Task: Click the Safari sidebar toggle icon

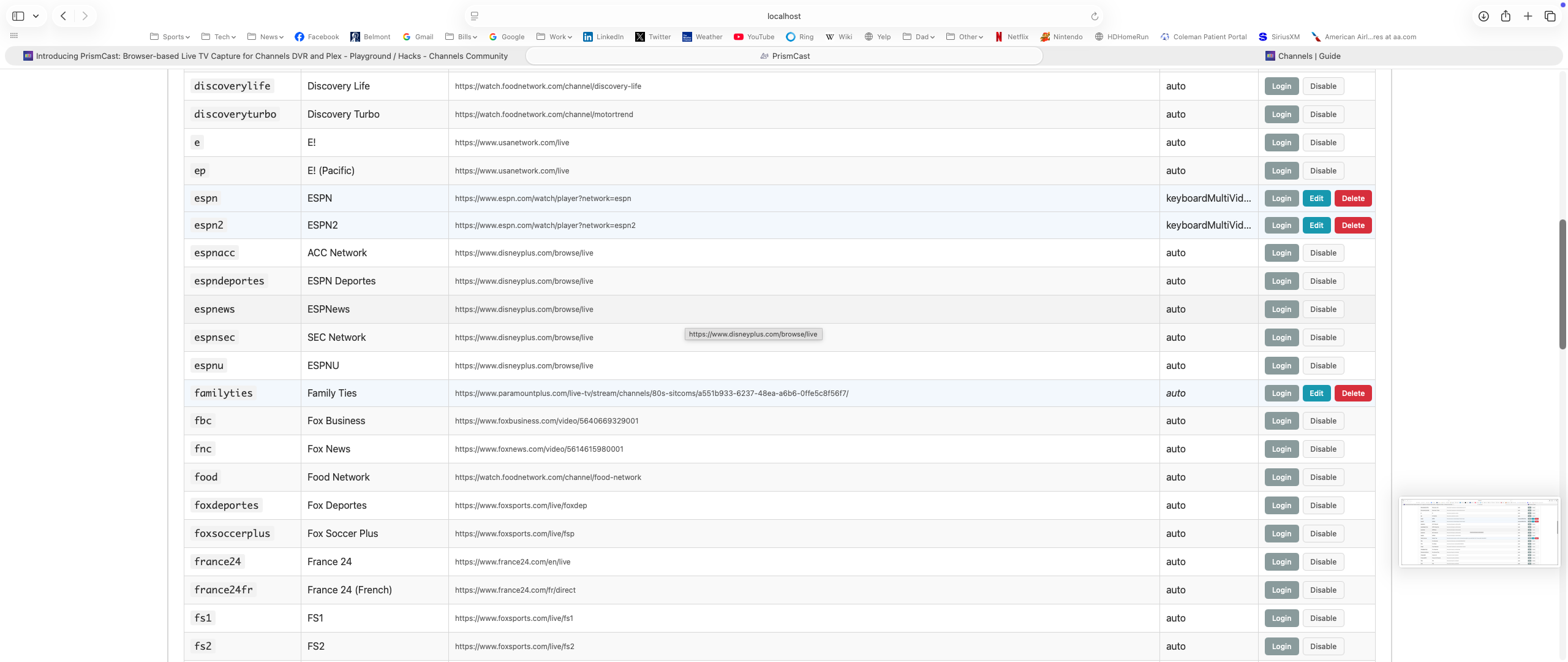Action: coord(18,16)
